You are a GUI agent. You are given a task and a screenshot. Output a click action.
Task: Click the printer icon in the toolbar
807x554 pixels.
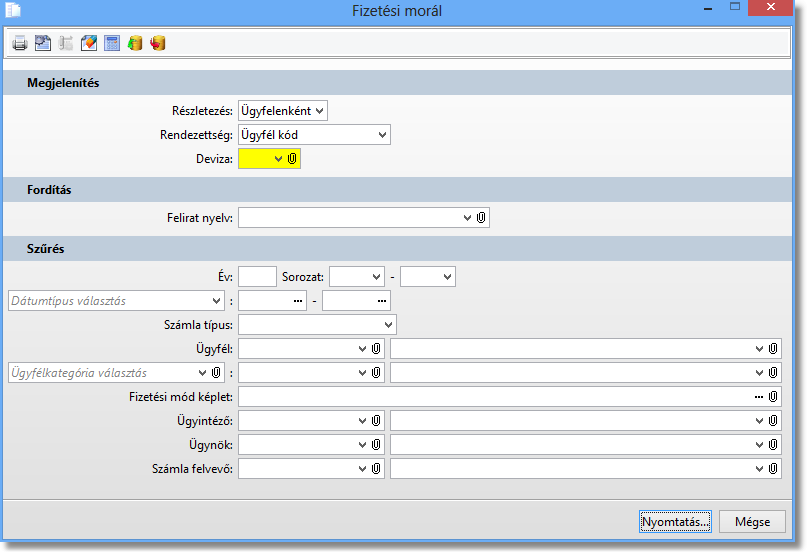coord(20,43)
